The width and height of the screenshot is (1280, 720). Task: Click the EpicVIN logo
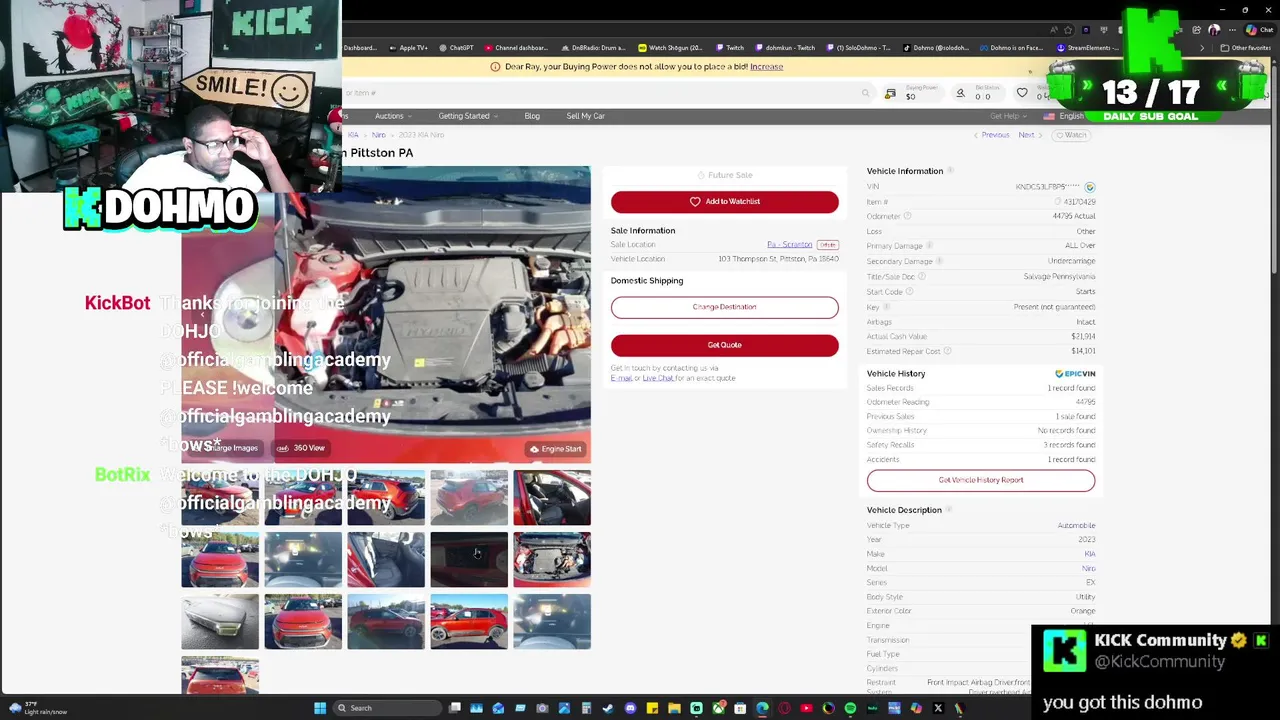pos(1075,373)
